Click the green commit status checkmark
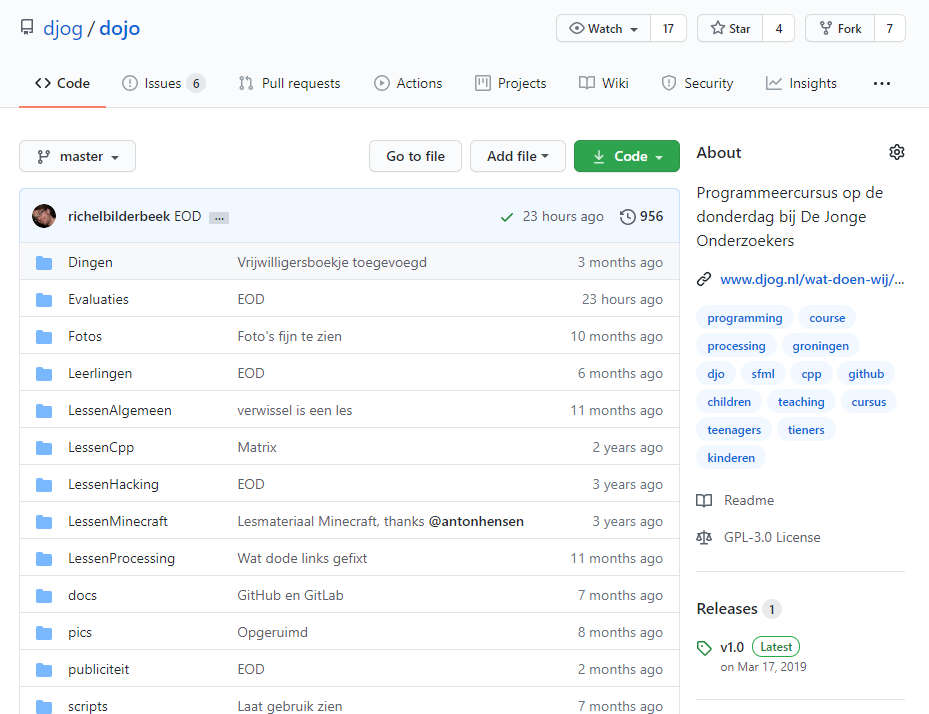The image size is (929, 714). pyautogui.click(x=507, y=215)
